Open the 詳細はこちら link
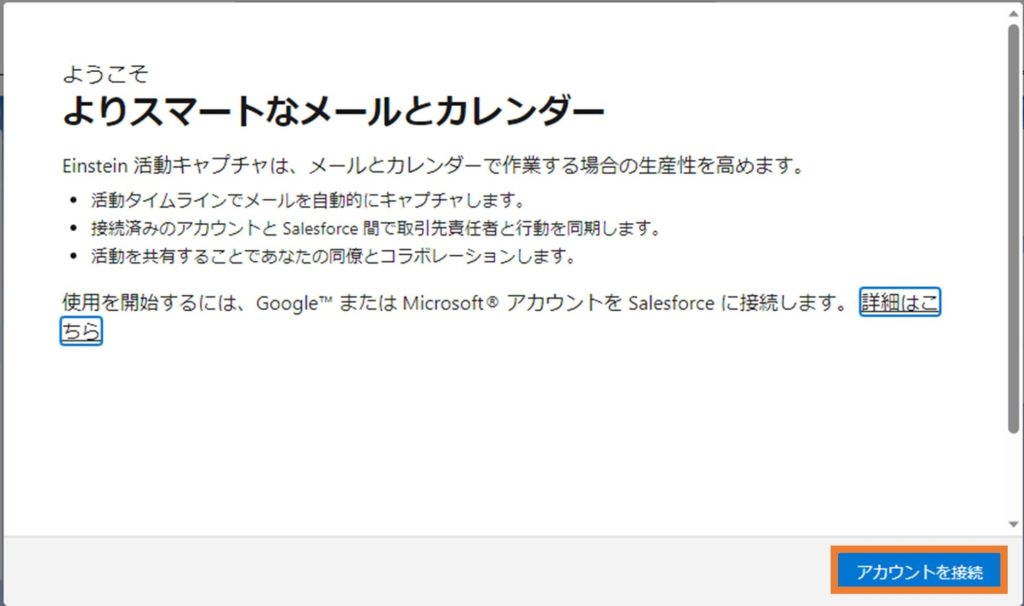1024x606 pixels. coord(899,304)
